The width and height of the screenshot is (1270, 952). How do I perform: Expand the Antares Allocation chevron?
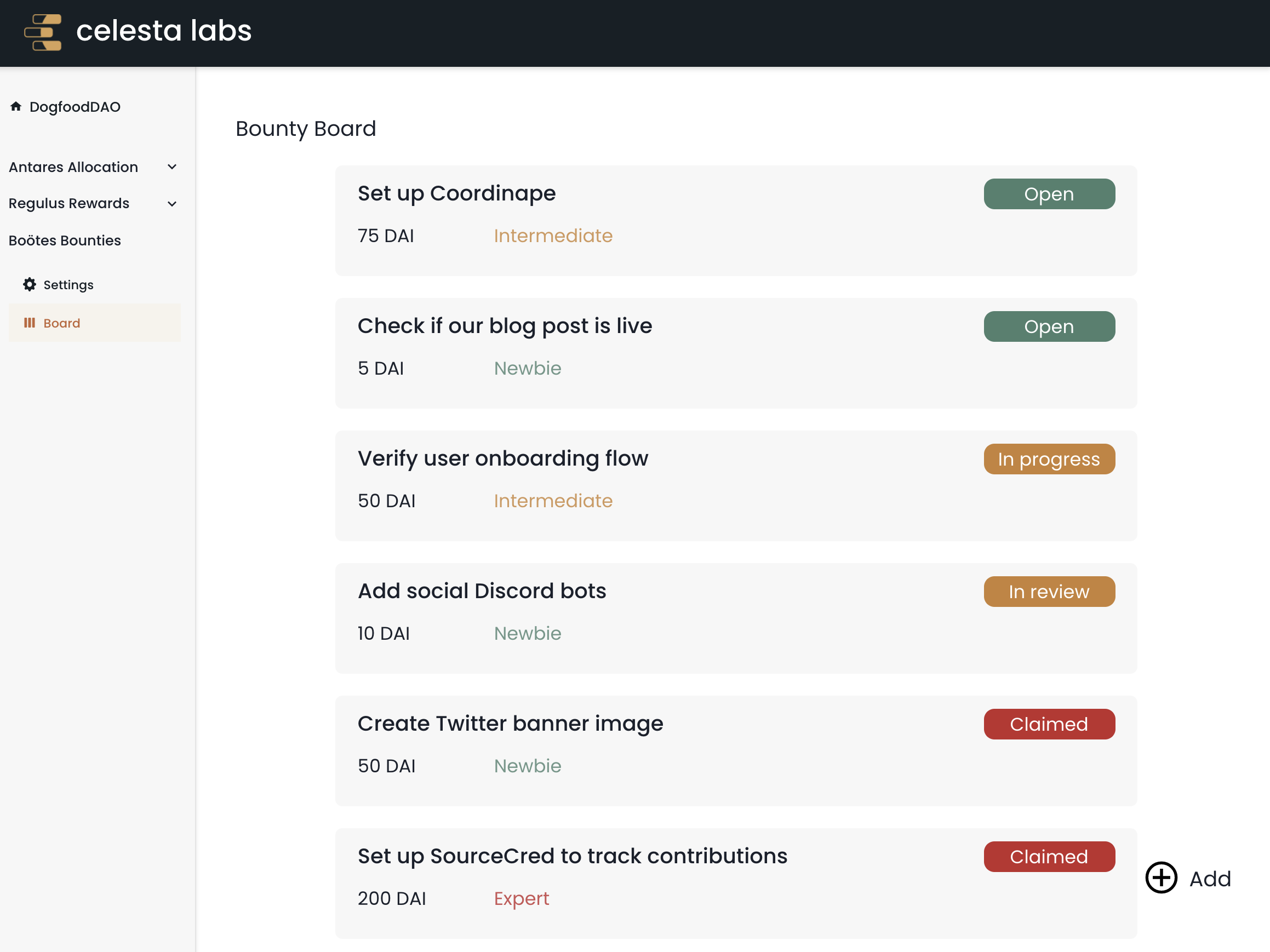coord(171,167)
